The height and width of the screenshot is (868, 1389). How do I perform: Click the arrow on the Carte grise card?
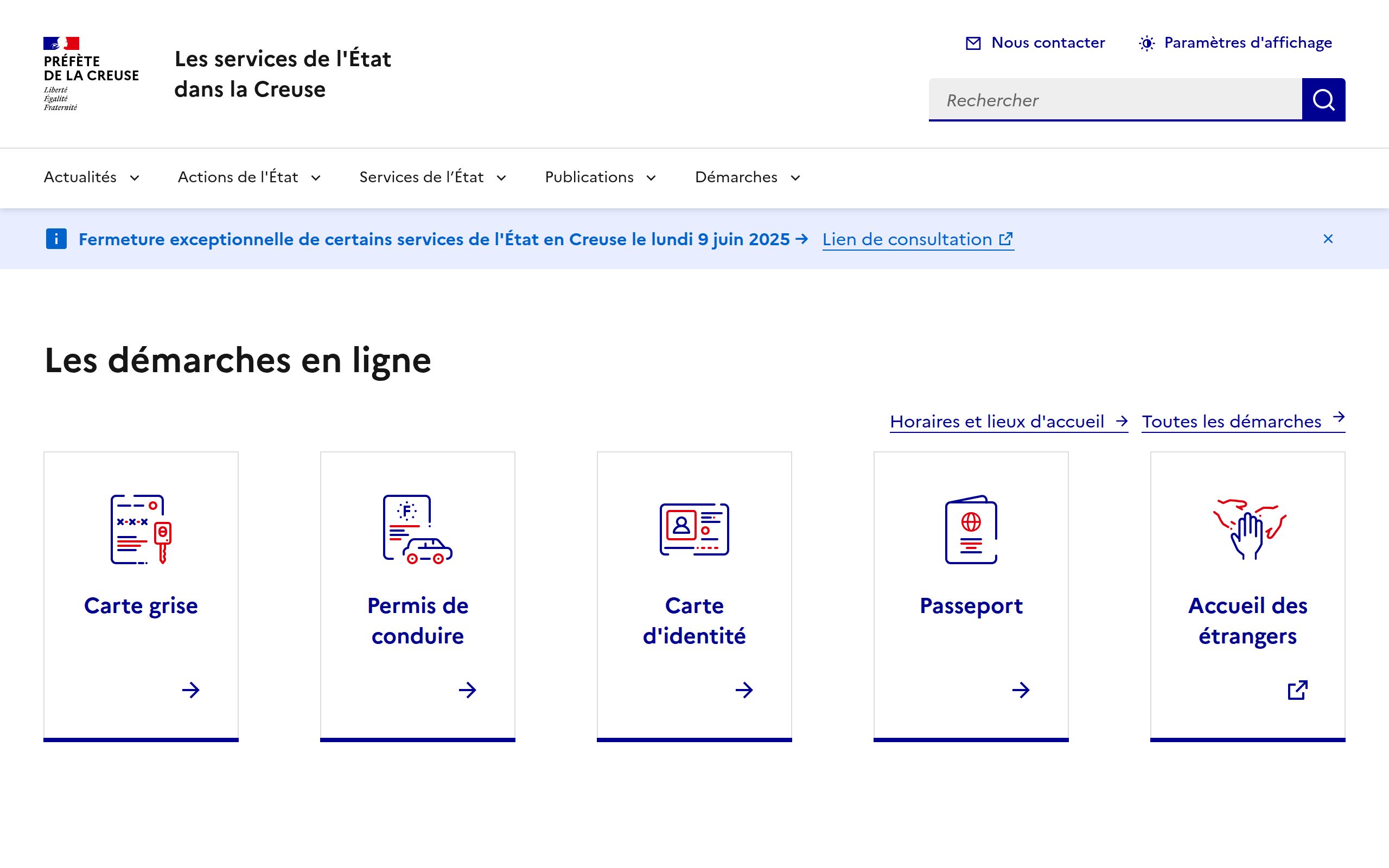(x=190, y=690)
